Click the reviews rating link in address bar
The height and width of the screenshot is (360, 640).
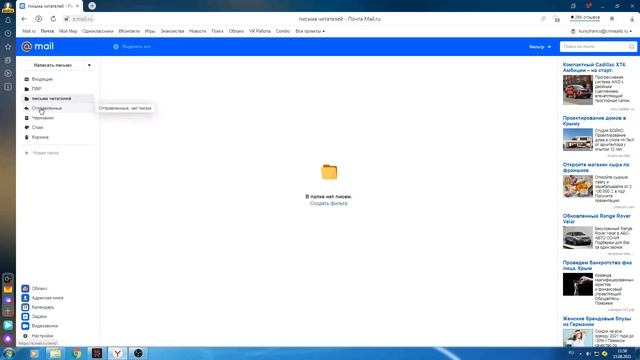click(585, 18)
